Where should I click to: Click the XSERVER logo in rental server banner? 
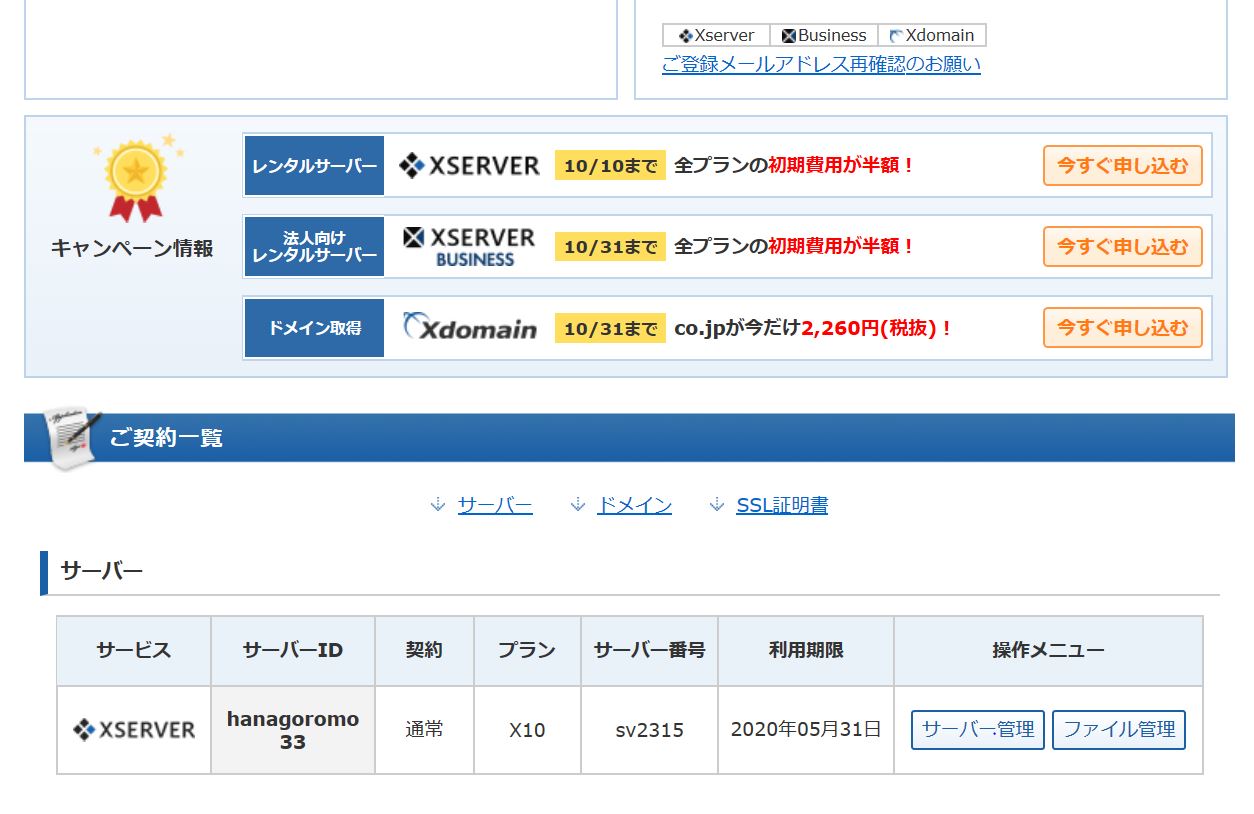(469, 166)
